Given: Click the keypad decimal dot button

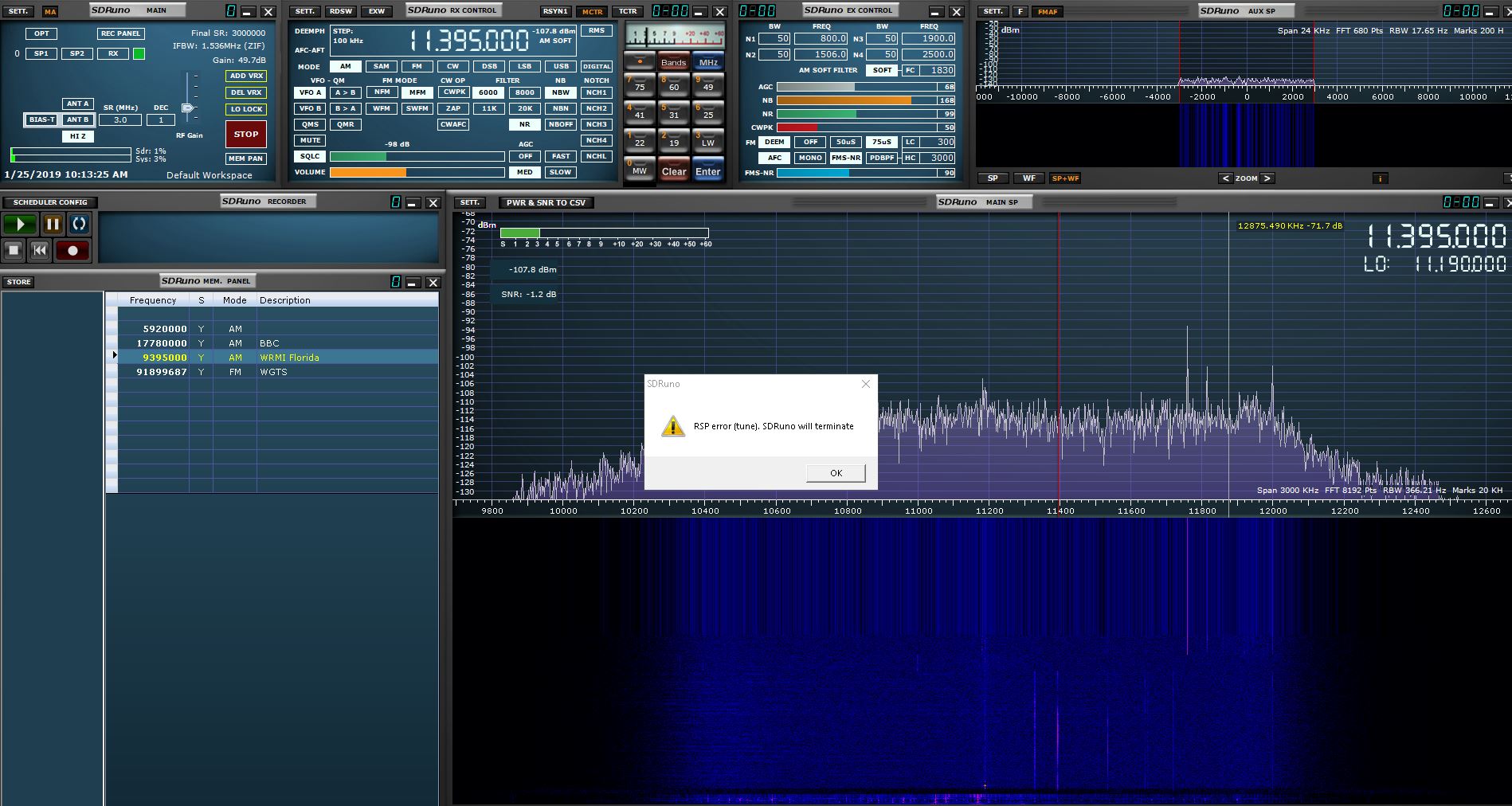Looking at the screenshot, I should point(639,62).
